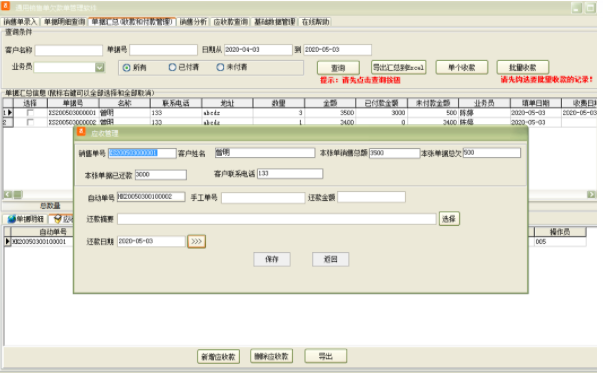
Task: Click the 查询 button
Action: (x=338, y=68)
